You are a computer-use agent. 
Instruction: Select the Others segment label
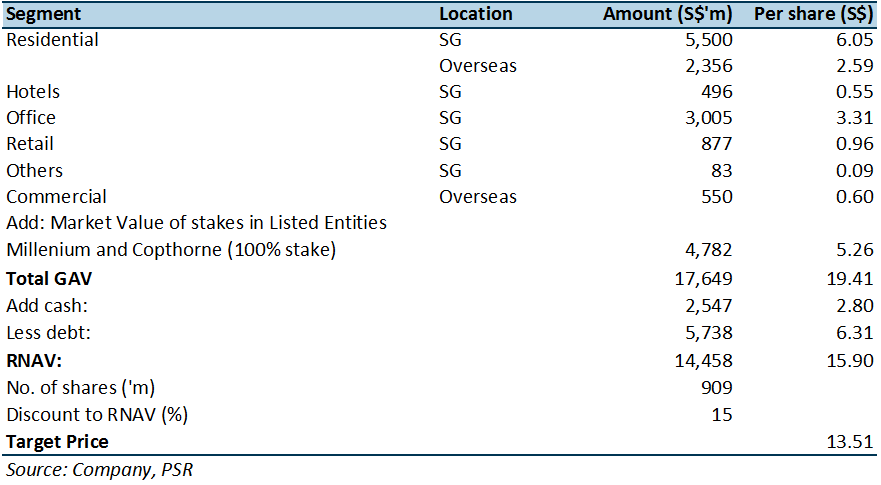34,170
